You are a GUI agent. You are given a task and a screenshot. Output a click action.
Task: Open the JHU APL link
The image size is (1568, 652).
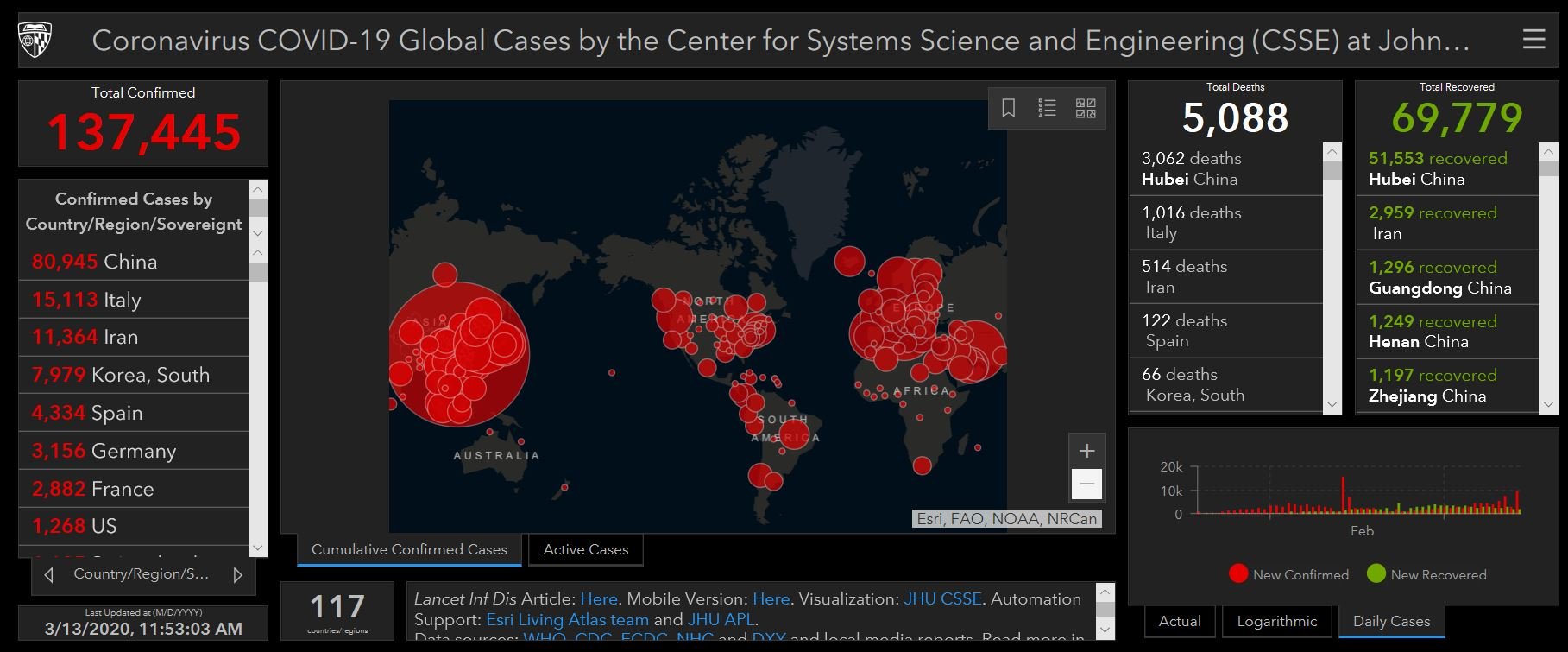point(721,619)
